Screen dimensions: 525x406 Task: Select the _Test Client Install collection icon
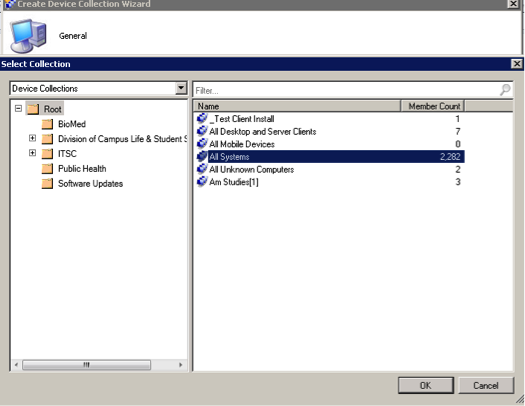click(202, 118)
